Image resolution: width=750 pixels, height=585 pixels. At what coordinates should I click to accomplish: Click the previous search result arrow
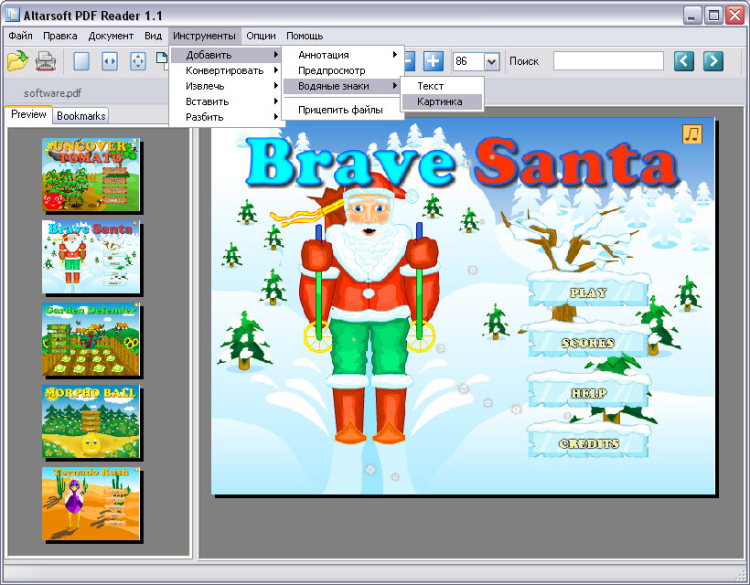pyautogui.click(x=684, y=61)
